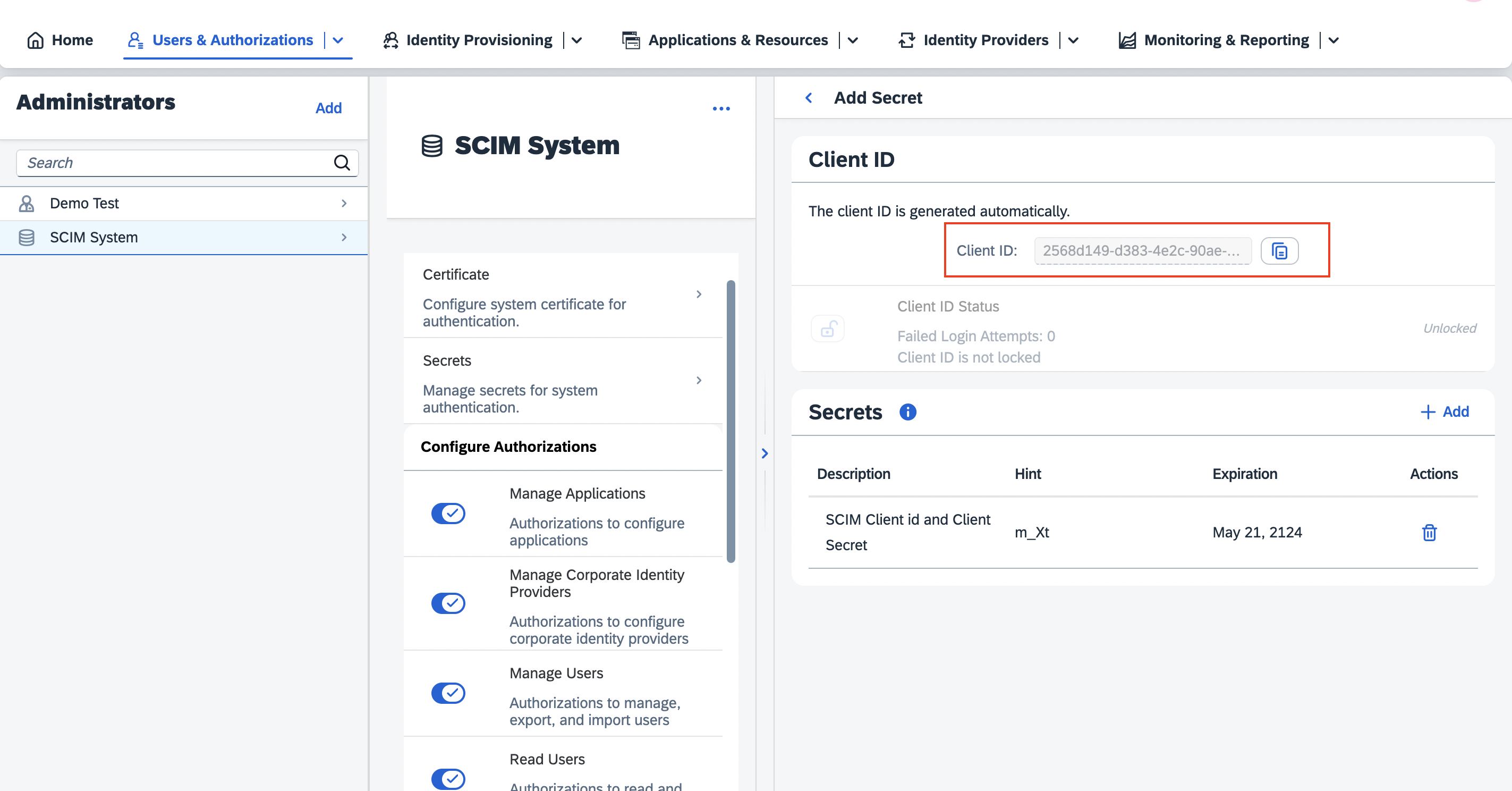Click the back arrow icon on Add Secret panel

click(x=809, y=97)
